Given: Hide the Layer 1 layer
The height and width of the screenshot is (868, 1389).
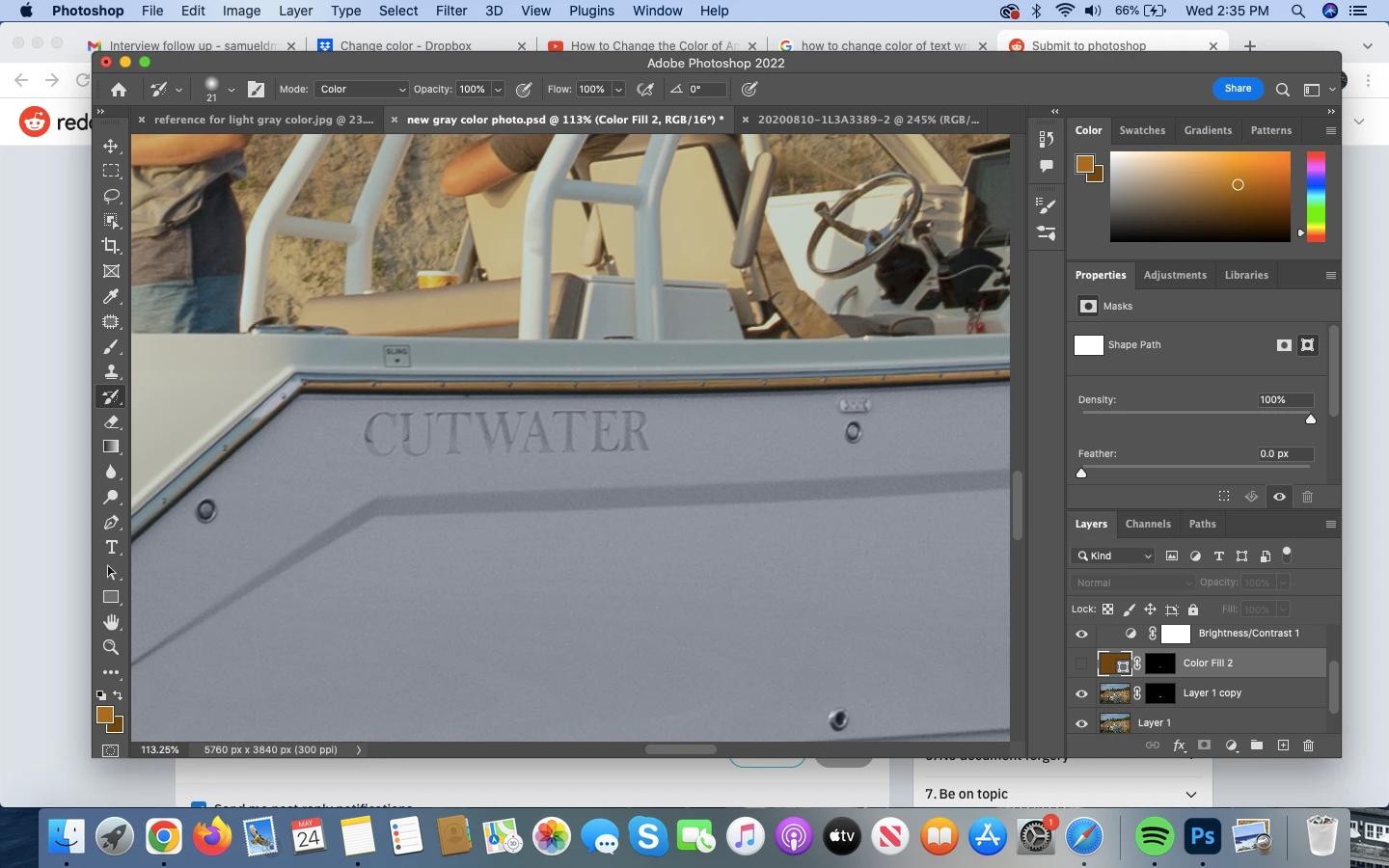Looking at the screenshot, I should [1081, 723].
